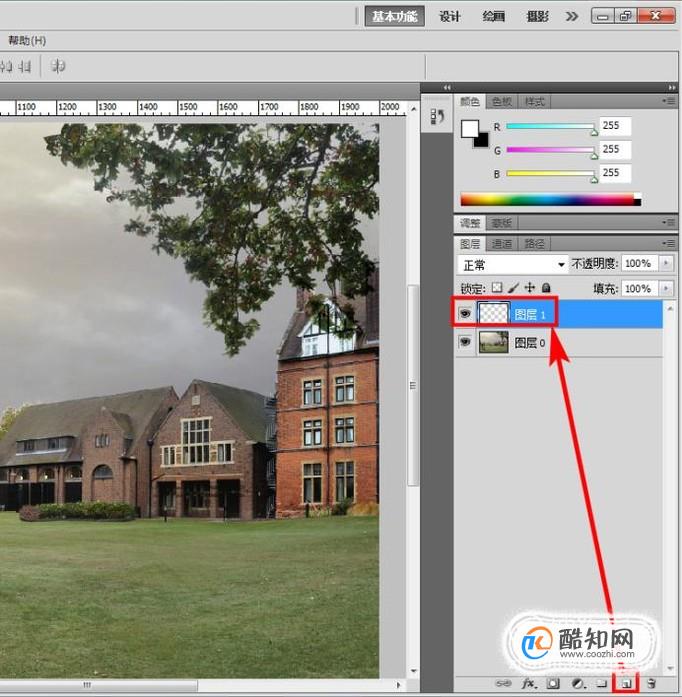
Task: Add a layer mask to 图层 1
Action: pyautogui.click(x=553, y=683)
